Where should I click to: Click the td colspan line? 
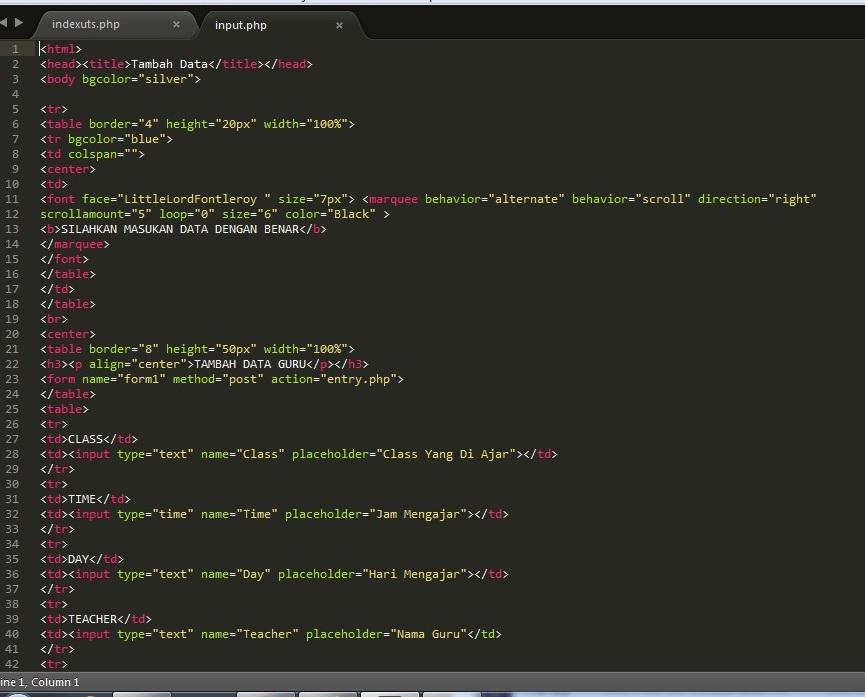point(92,154)
